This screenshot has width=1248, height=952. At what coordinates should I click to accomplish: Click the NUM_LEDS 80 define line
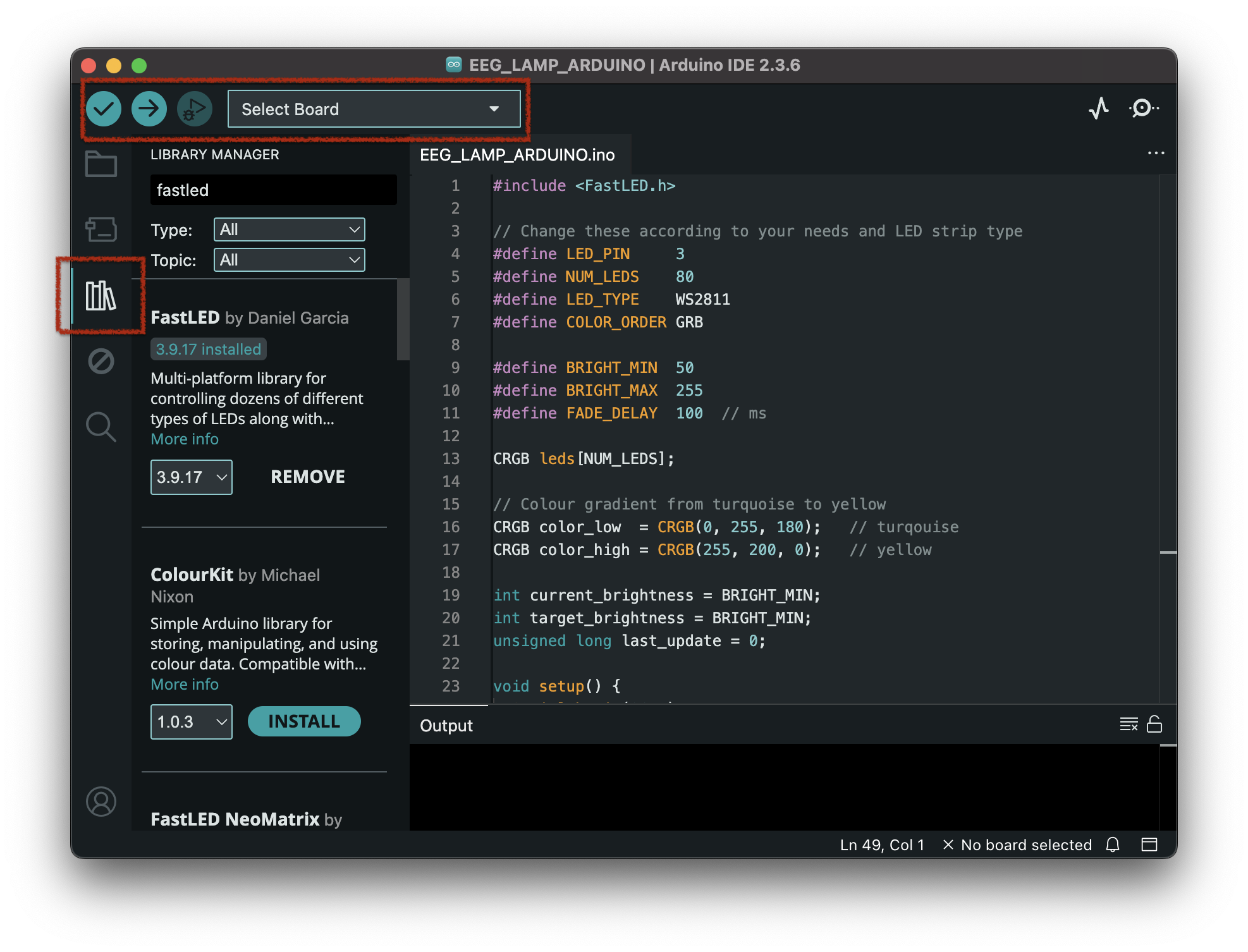tap(593, 277)
